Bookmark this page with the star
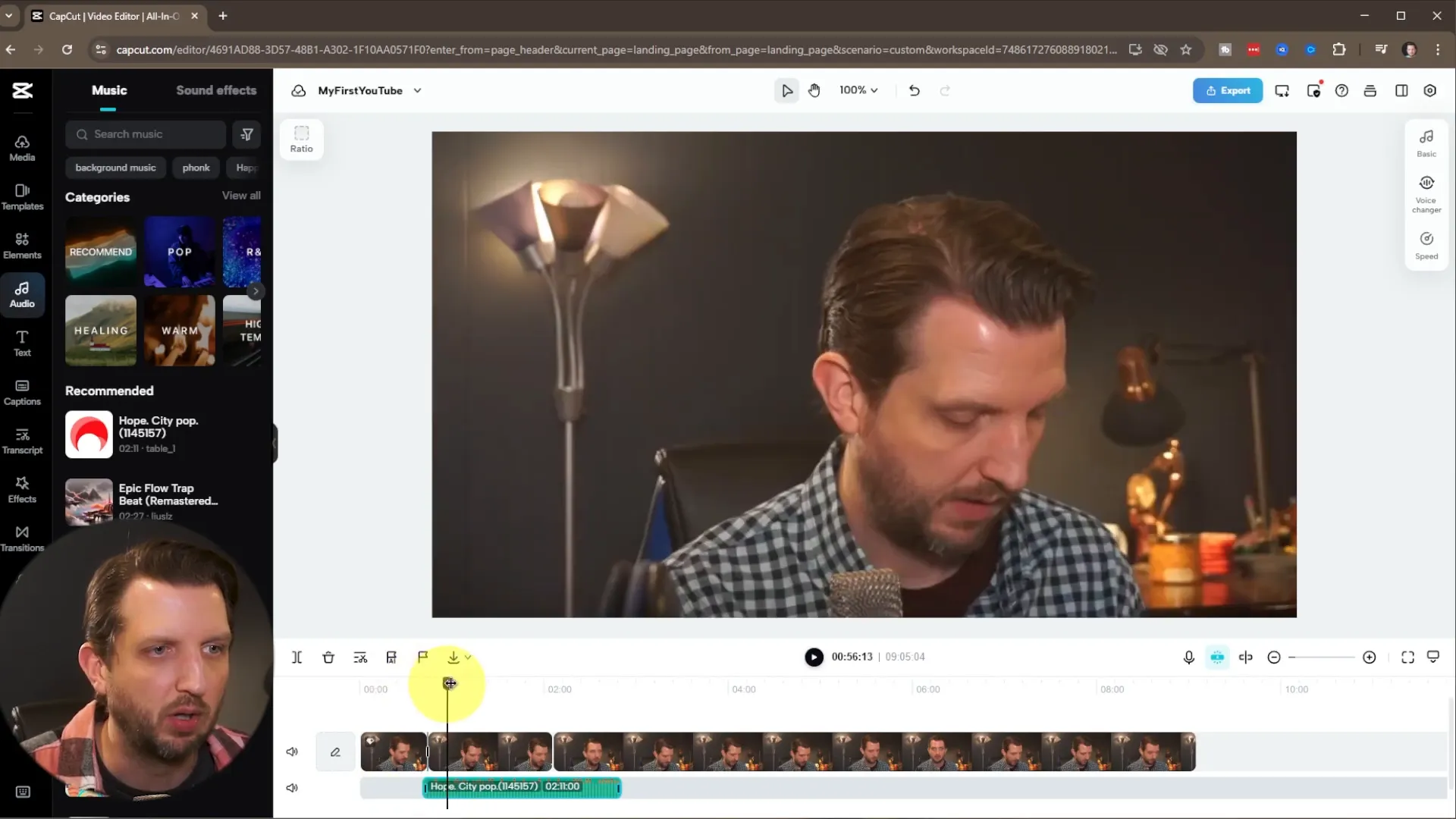Screen dimensions: 1456x819 [1186, 49]
